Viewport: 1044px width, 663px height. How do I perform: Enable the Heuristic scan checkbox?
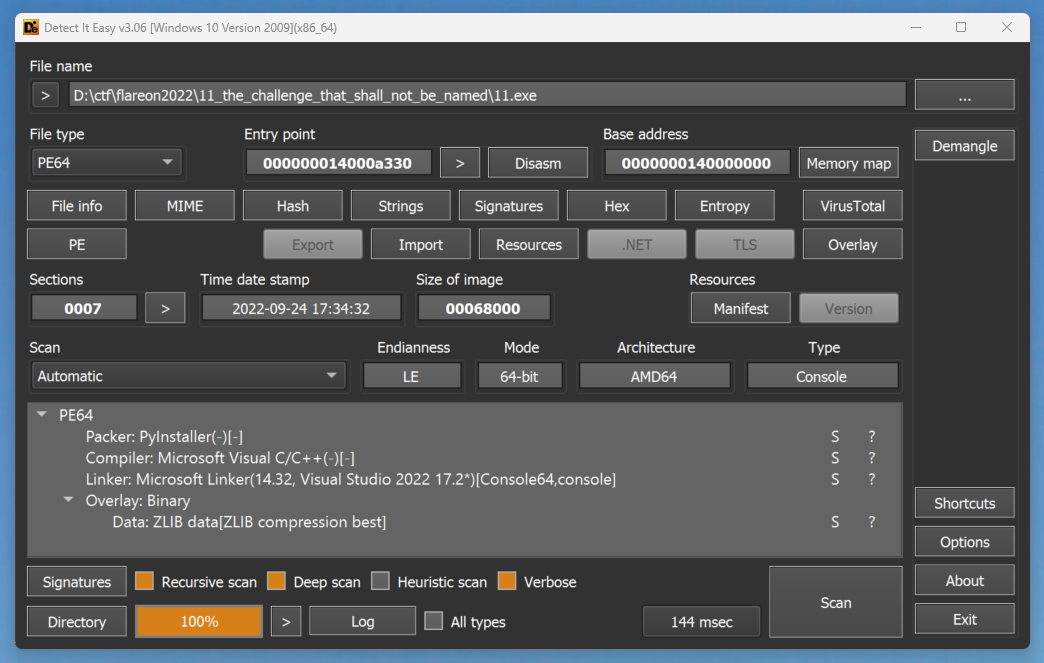(380, 582)
